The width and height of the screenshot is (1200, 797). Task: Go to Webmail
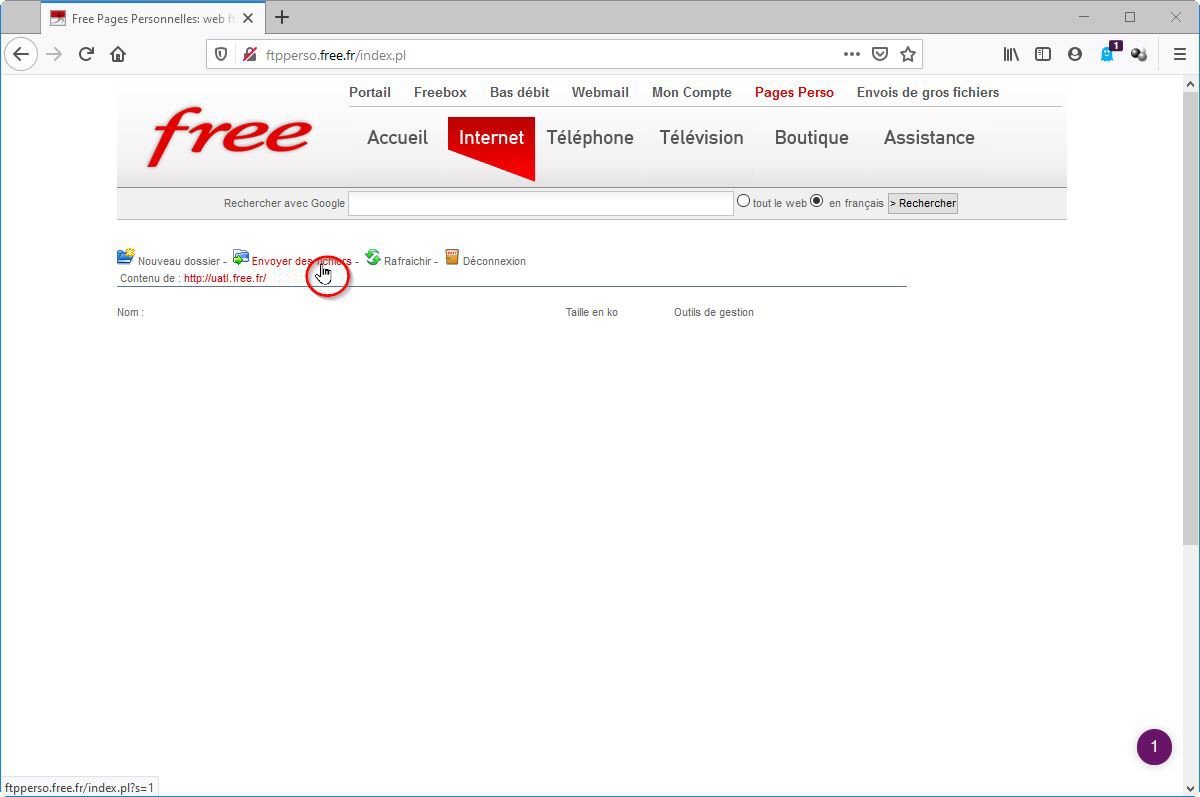pos(600,92)
